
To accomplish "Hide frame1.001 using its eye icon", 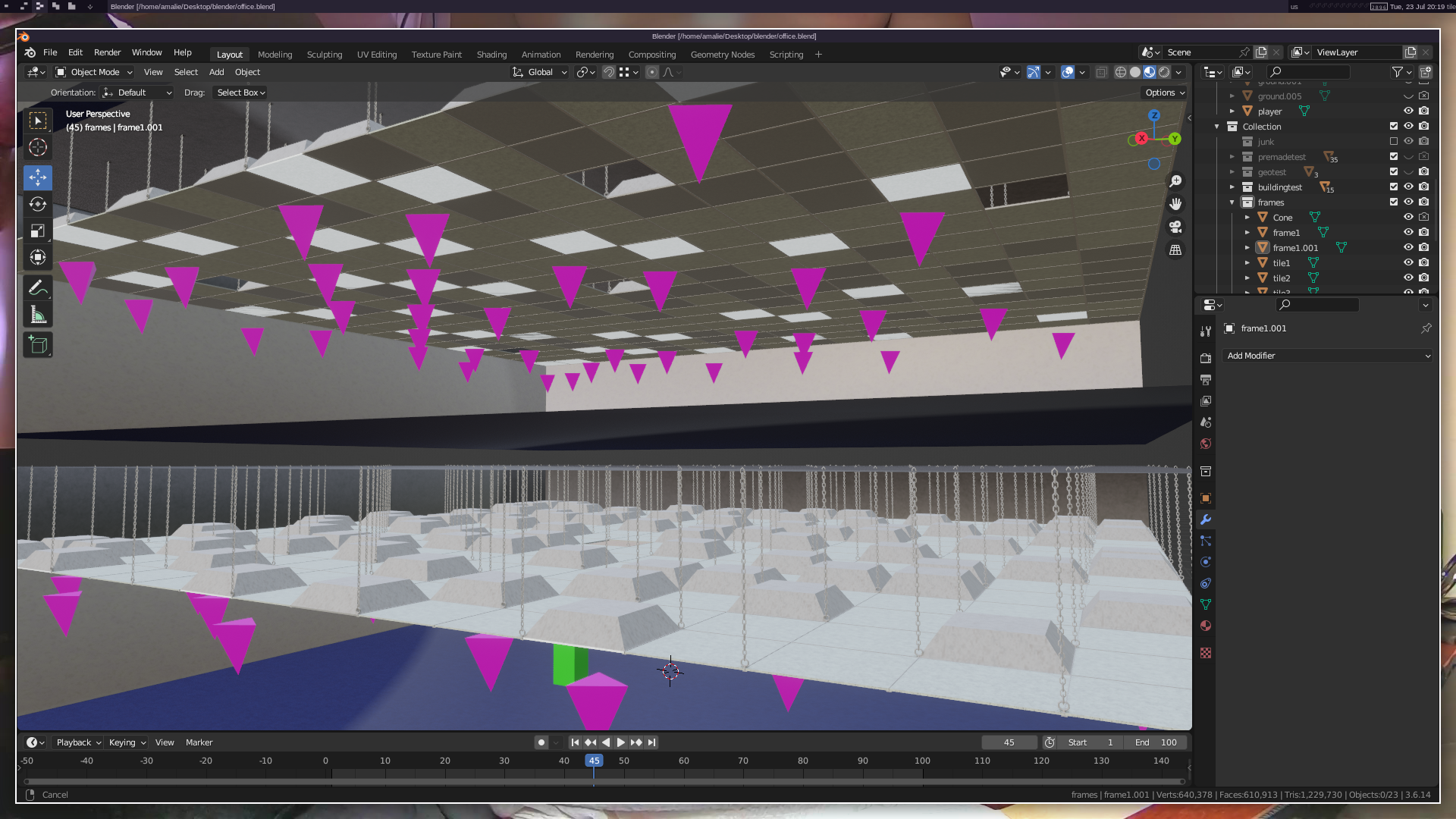I will tap(1408, 247).
